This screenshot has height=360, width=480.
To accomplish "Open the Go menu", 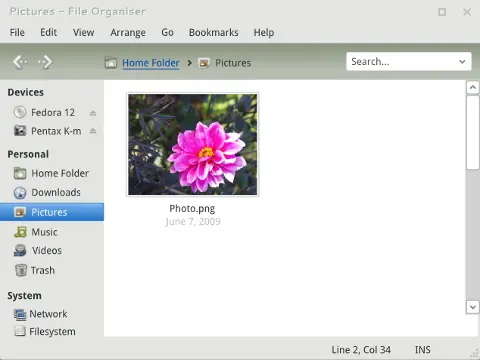I will 167,32.
